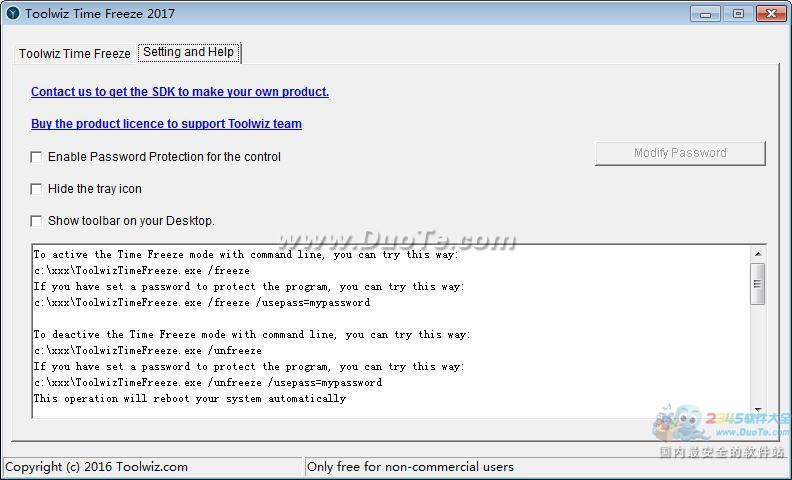
Task: Click the line 'c:\xxx\ToolwizTimeFreeze.exe /freeze'
Action: (x=141, y=270)
